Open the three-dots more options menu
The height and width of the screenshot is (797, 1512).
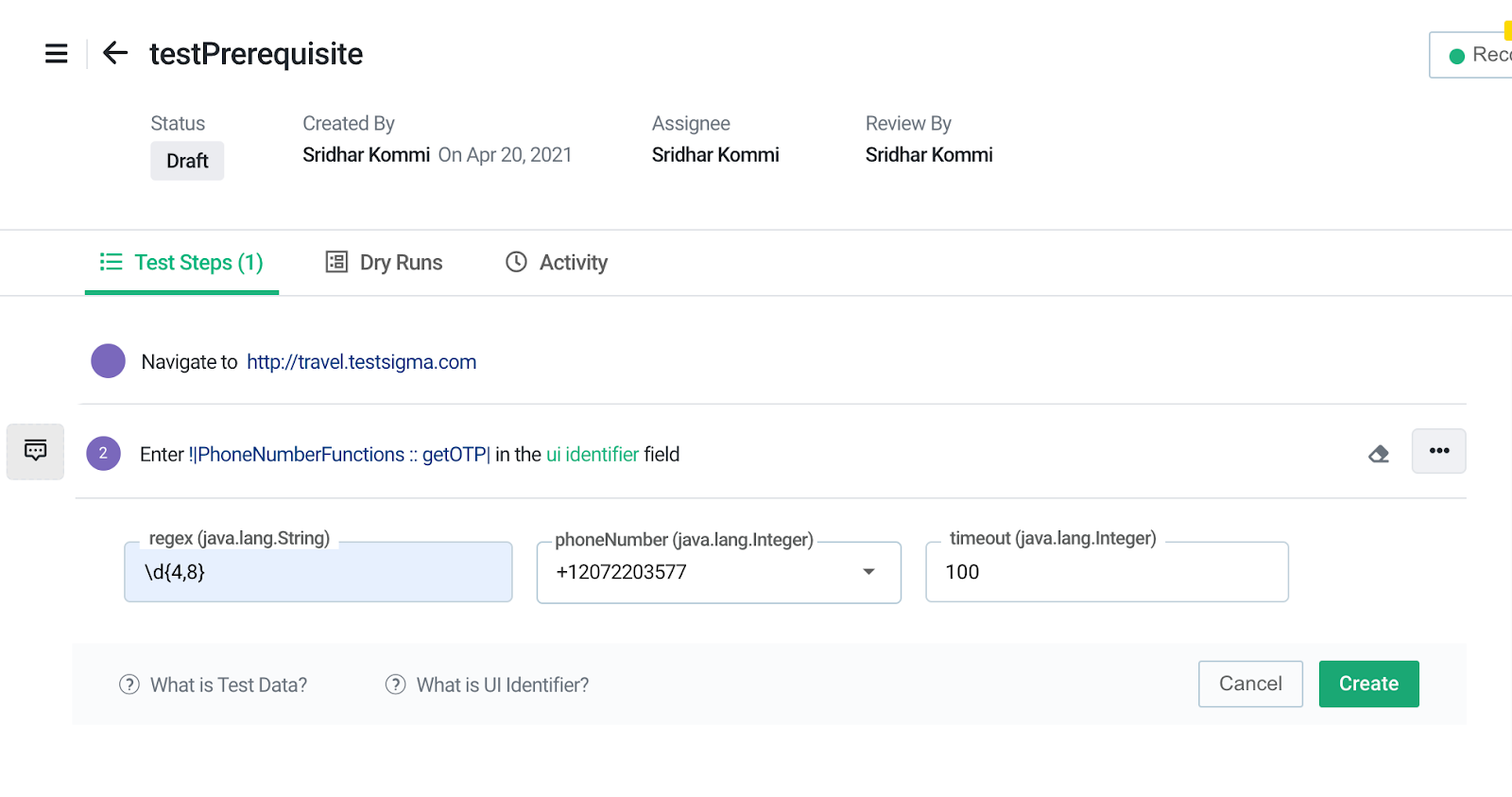click(x=1438, y=451)
